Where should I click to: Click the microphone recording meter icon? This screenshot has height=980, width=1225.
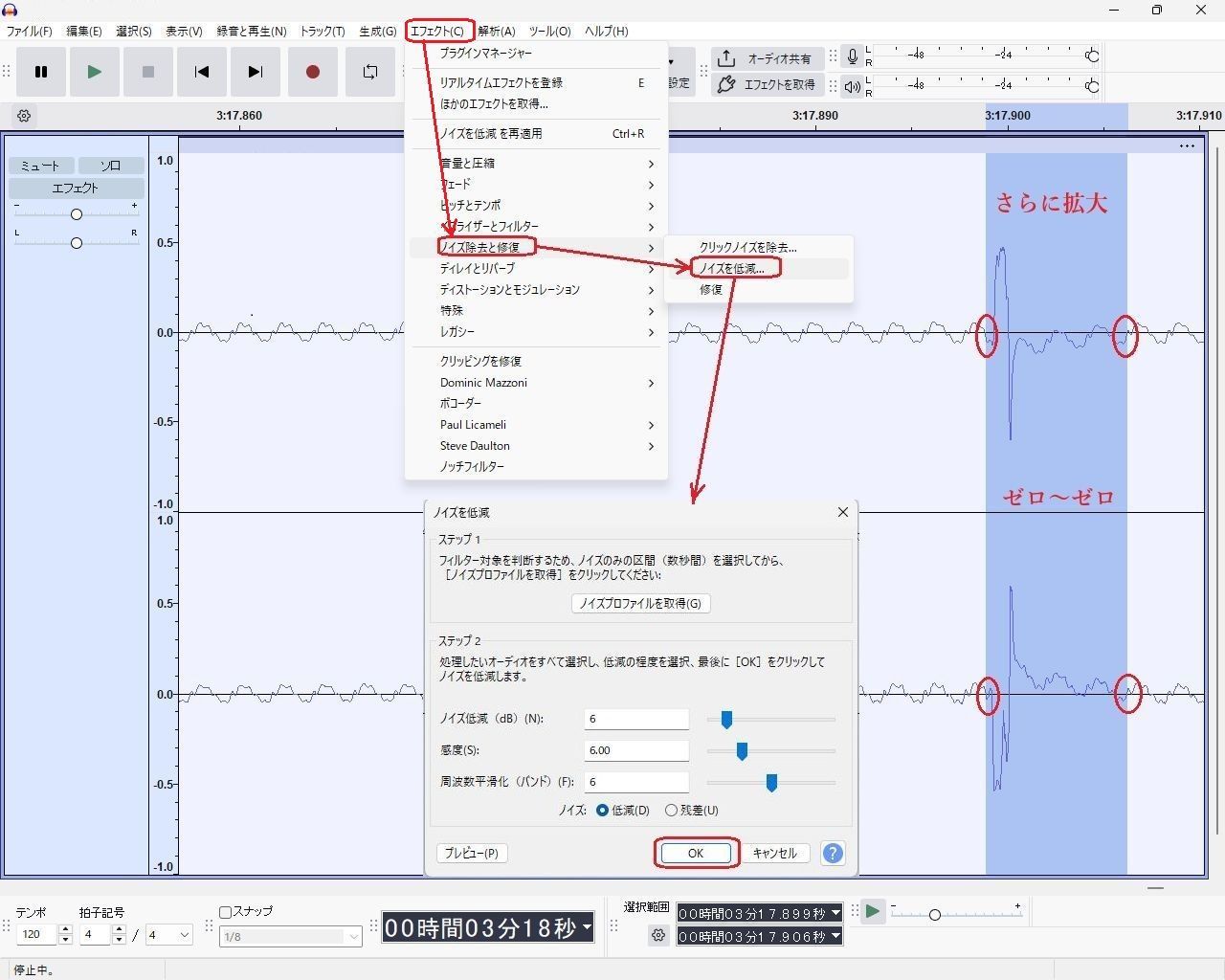click(x=852, y=57)
